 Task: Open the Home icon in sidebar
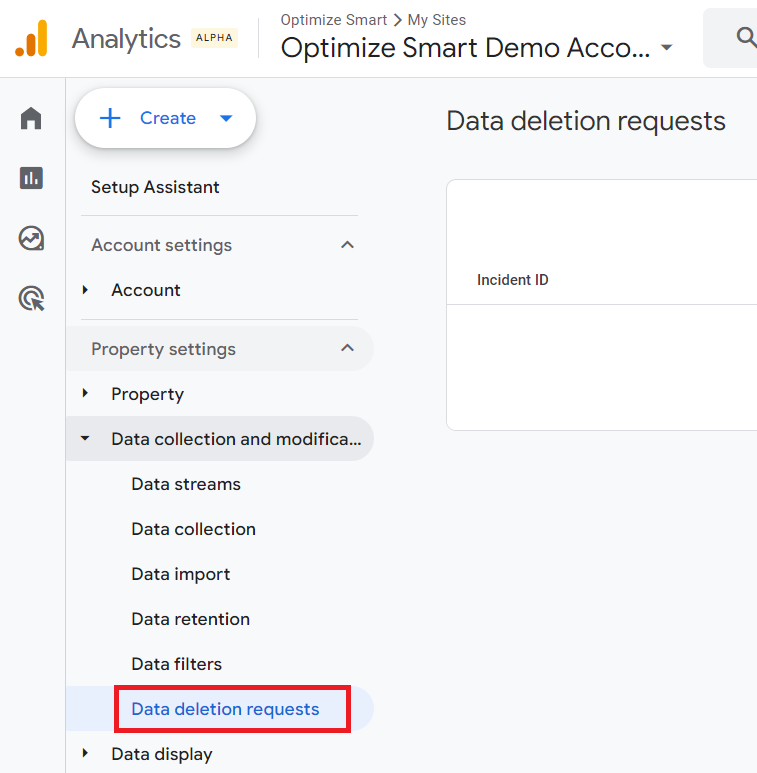31,118
